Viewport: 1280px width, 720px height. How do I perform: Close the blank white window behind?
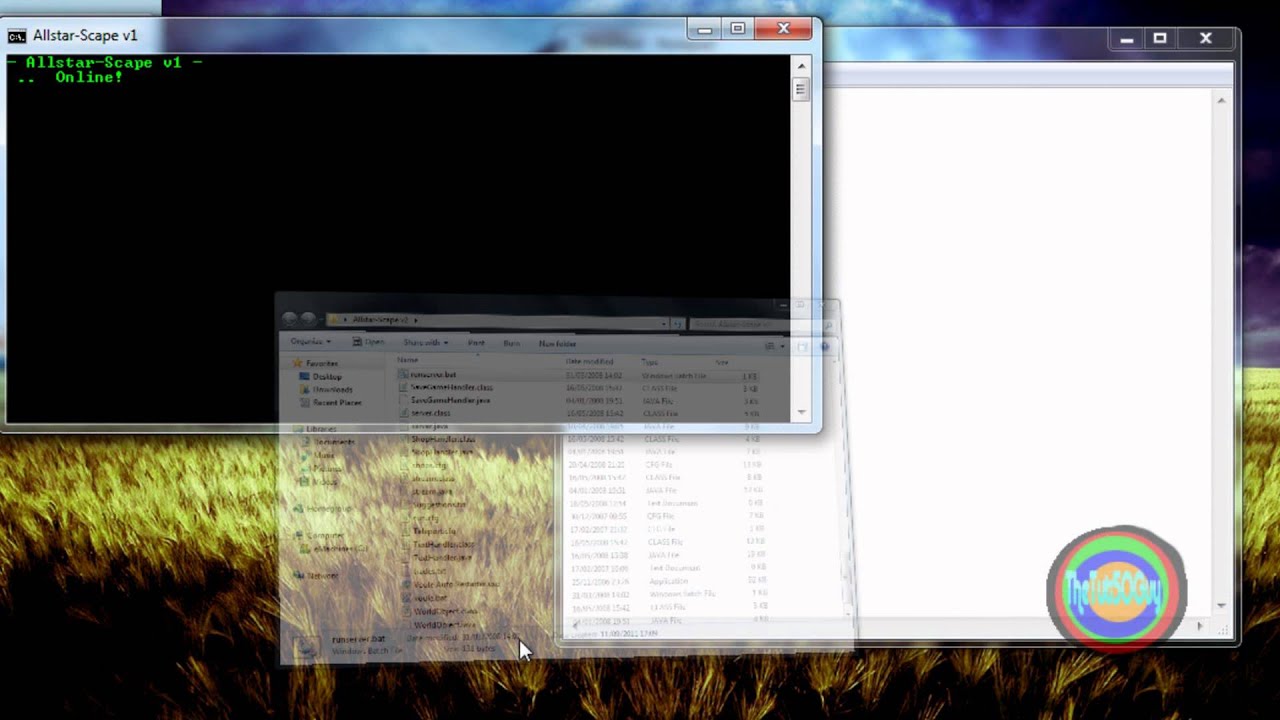pos(1206,39)
